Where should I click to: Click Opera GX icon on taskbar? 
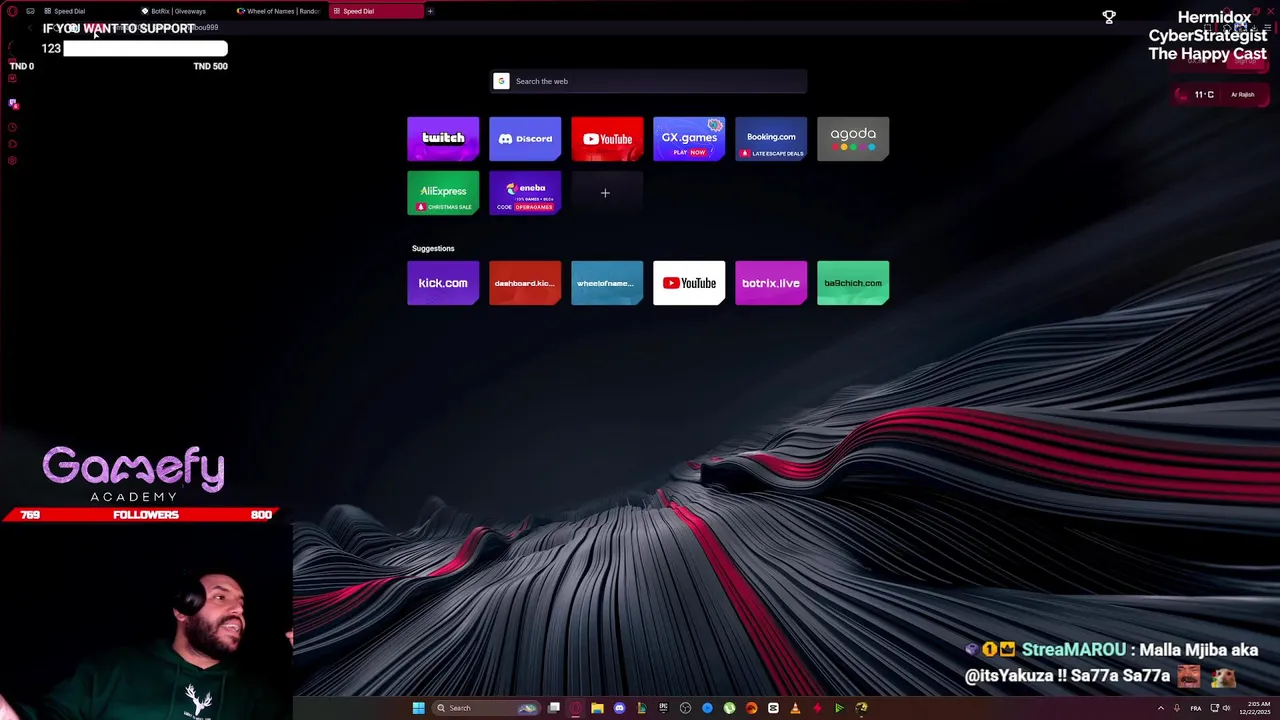pyautogui.click(x=575, y=708)
